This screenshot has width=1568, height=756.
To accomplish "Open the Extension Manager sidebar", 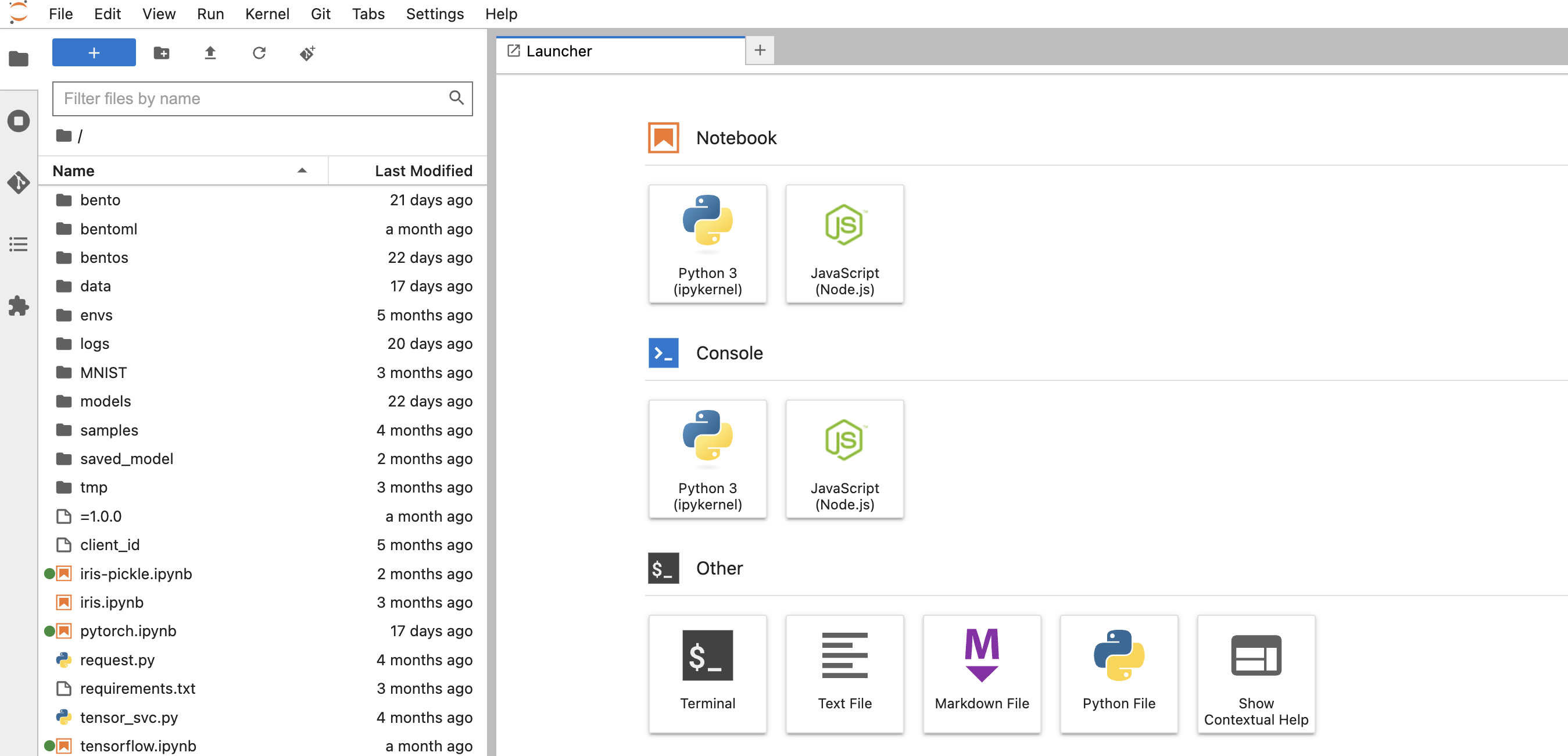I will (x=18, y=306).
